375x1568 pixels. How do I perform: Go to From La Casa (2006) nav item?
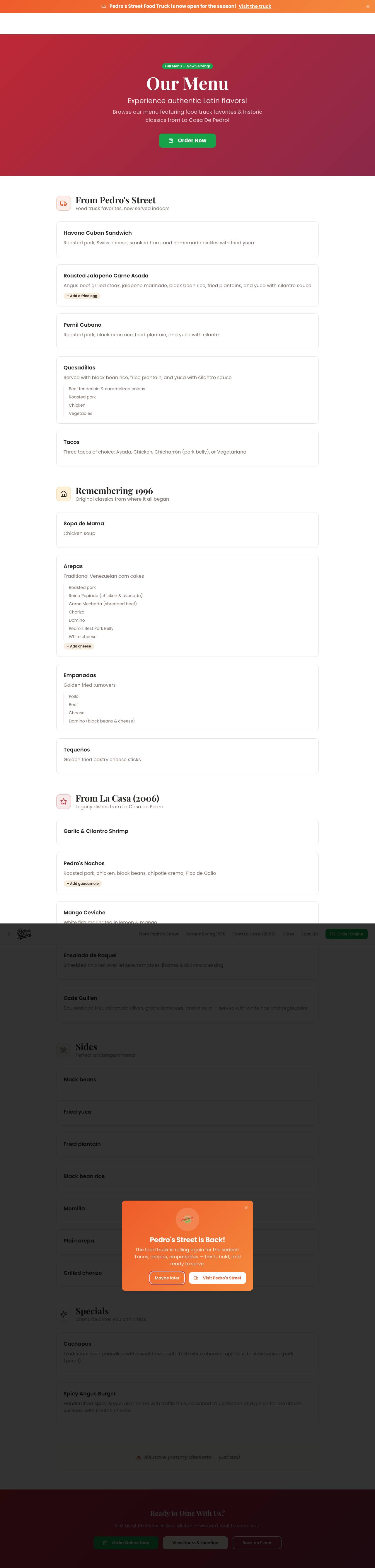(x=254, y=934)
